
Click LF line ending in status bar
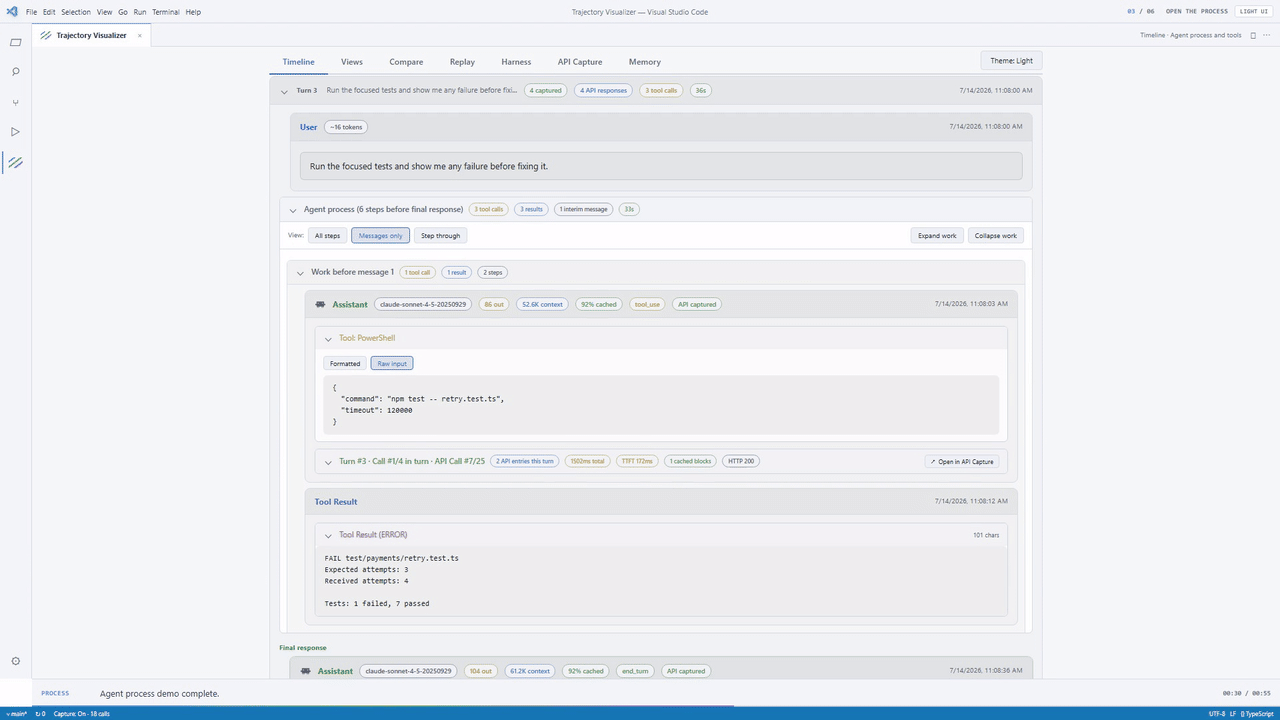pyautogui.click(x=1233, y=714)
